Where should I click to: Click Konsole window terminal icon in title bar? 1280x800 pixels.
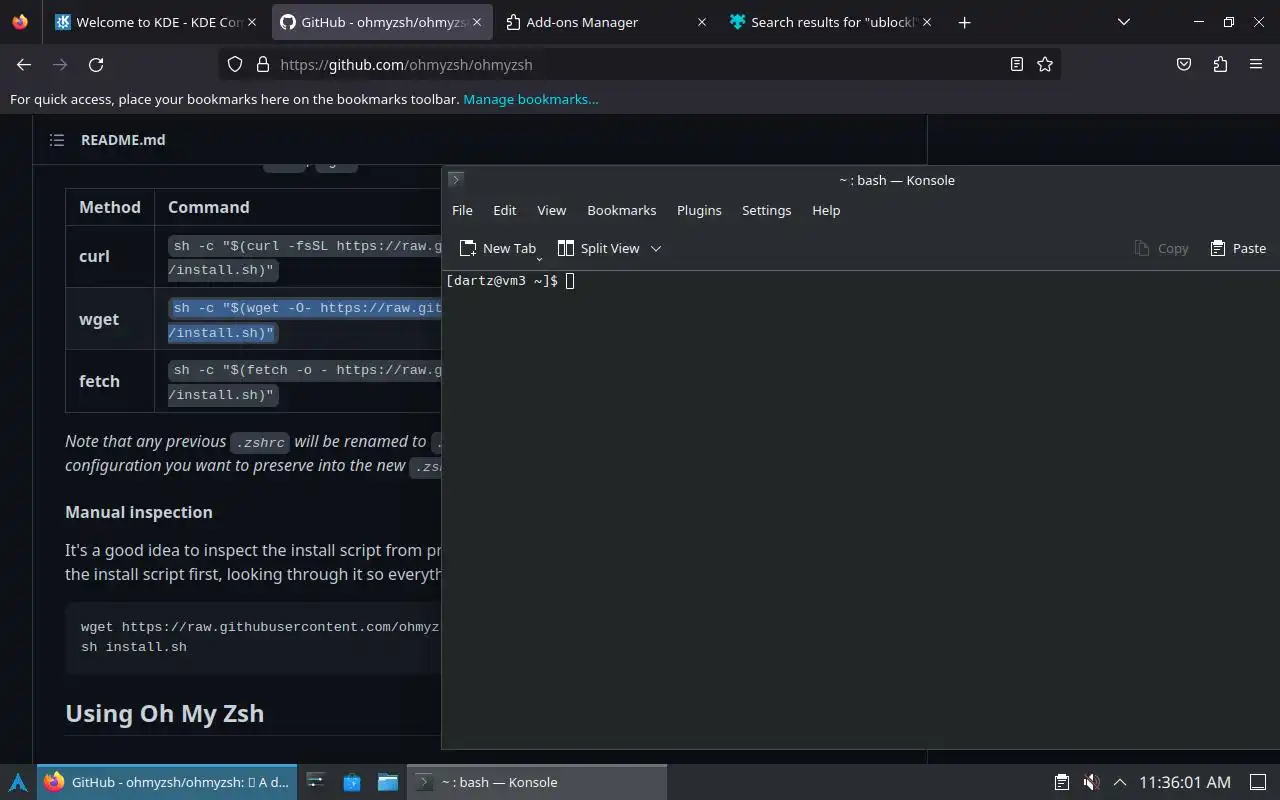click(x=456, y=180)
